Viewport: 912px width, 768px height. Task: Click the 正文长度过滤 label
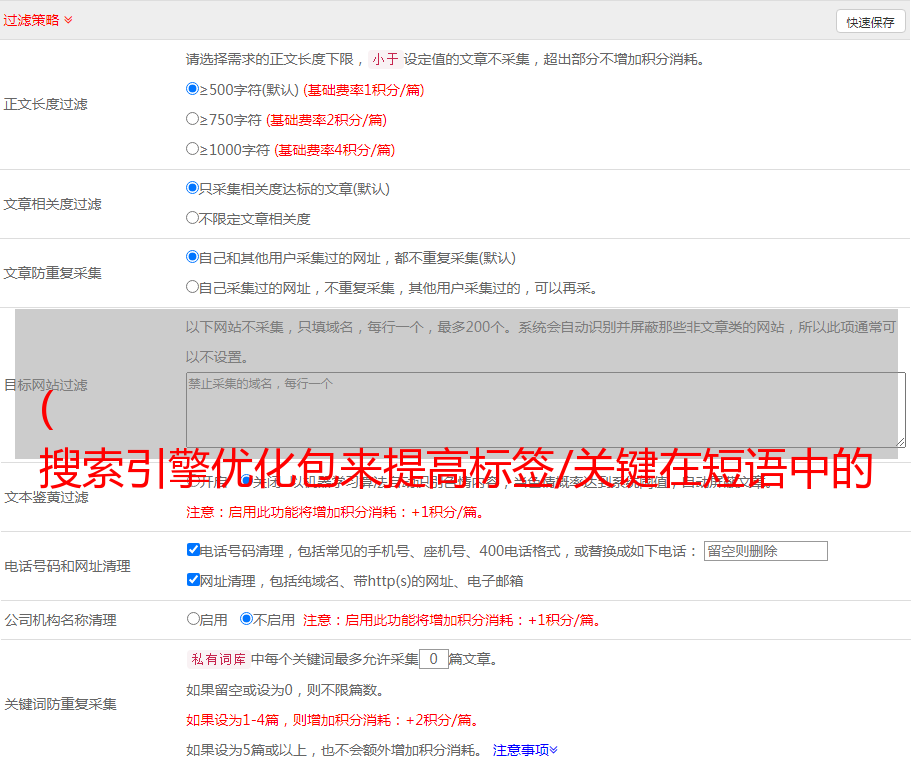click(45, 104)
